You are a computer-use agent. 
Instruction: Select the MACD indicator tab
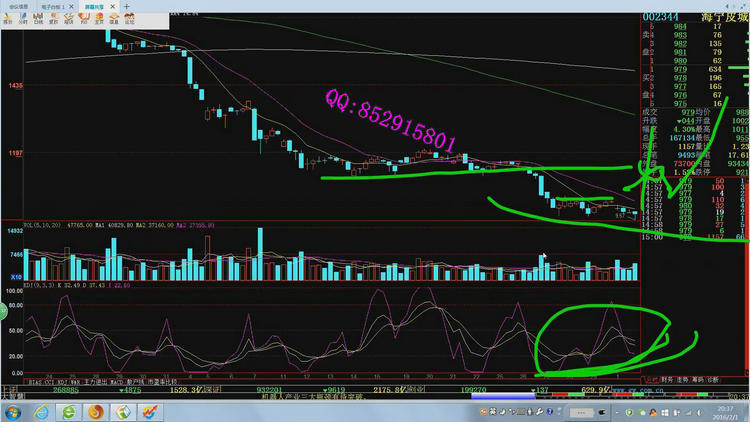tap(112, 381)
